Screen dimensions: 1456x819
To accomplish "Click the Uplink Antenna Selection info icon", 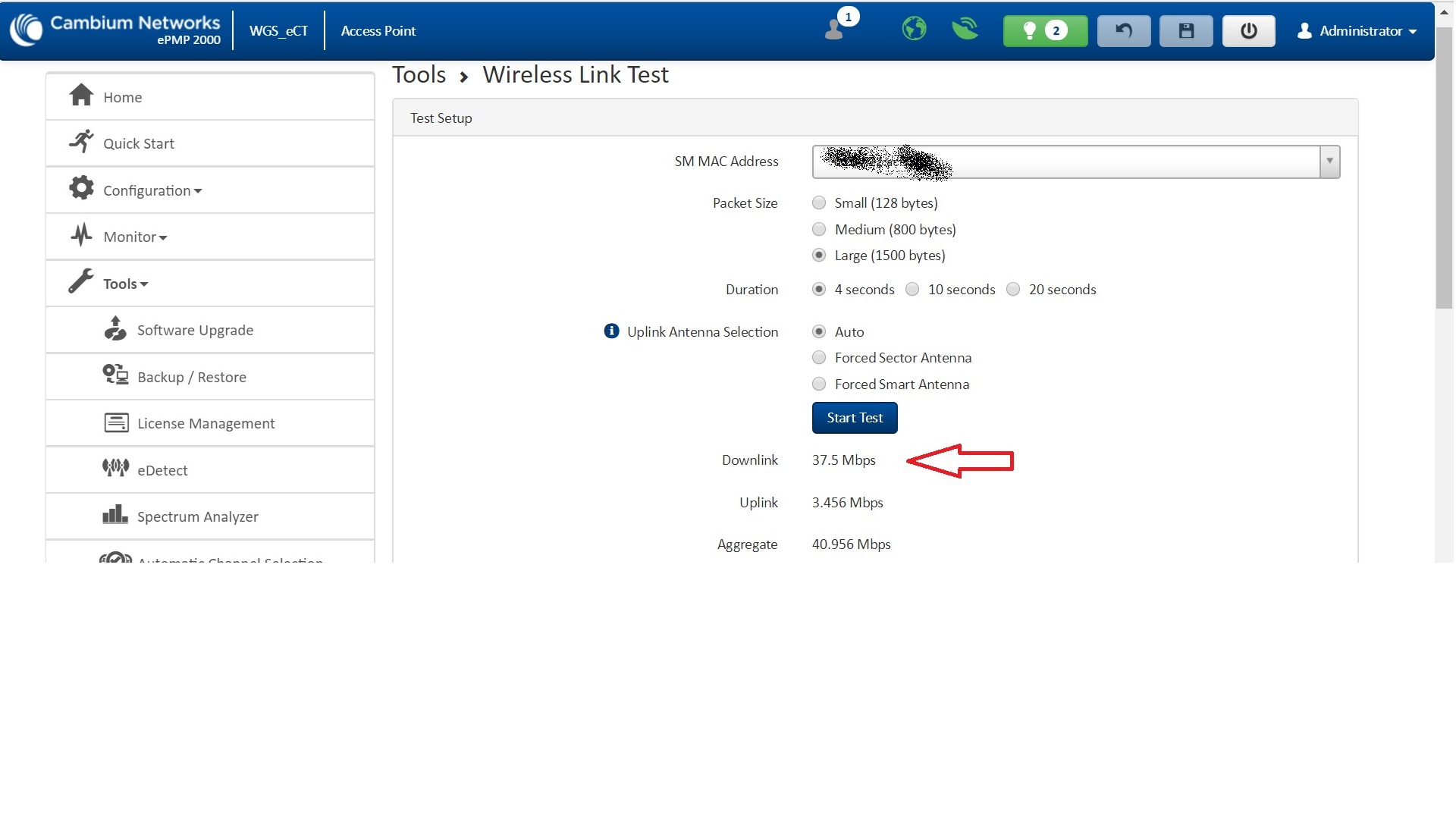I will coord(611,331).
